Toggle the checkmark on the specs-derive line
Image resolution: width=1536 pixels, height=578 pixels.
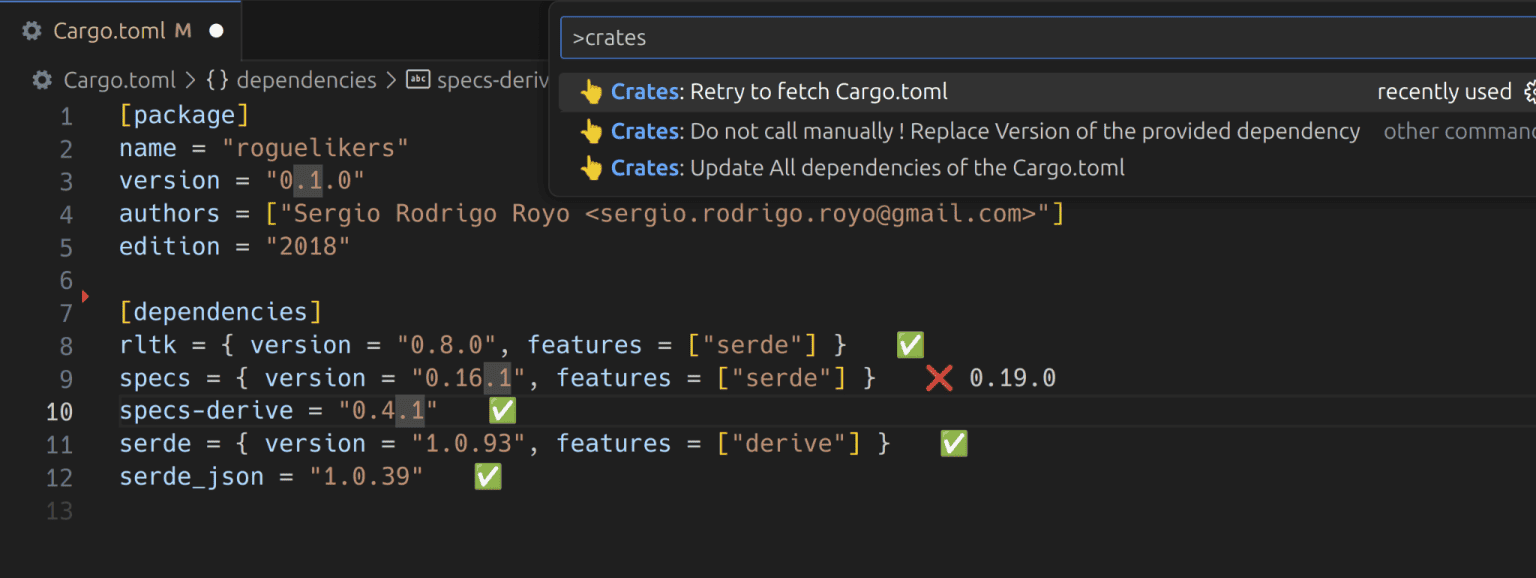pyautogui.click(x=501, y=410)
